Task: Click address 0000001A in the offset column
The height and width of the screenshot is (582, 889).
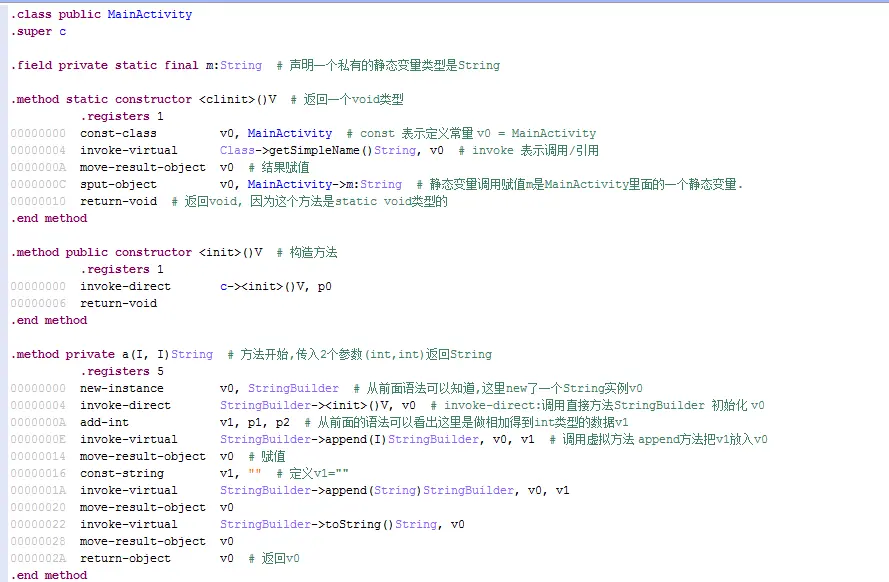Action: pos(38,490)
